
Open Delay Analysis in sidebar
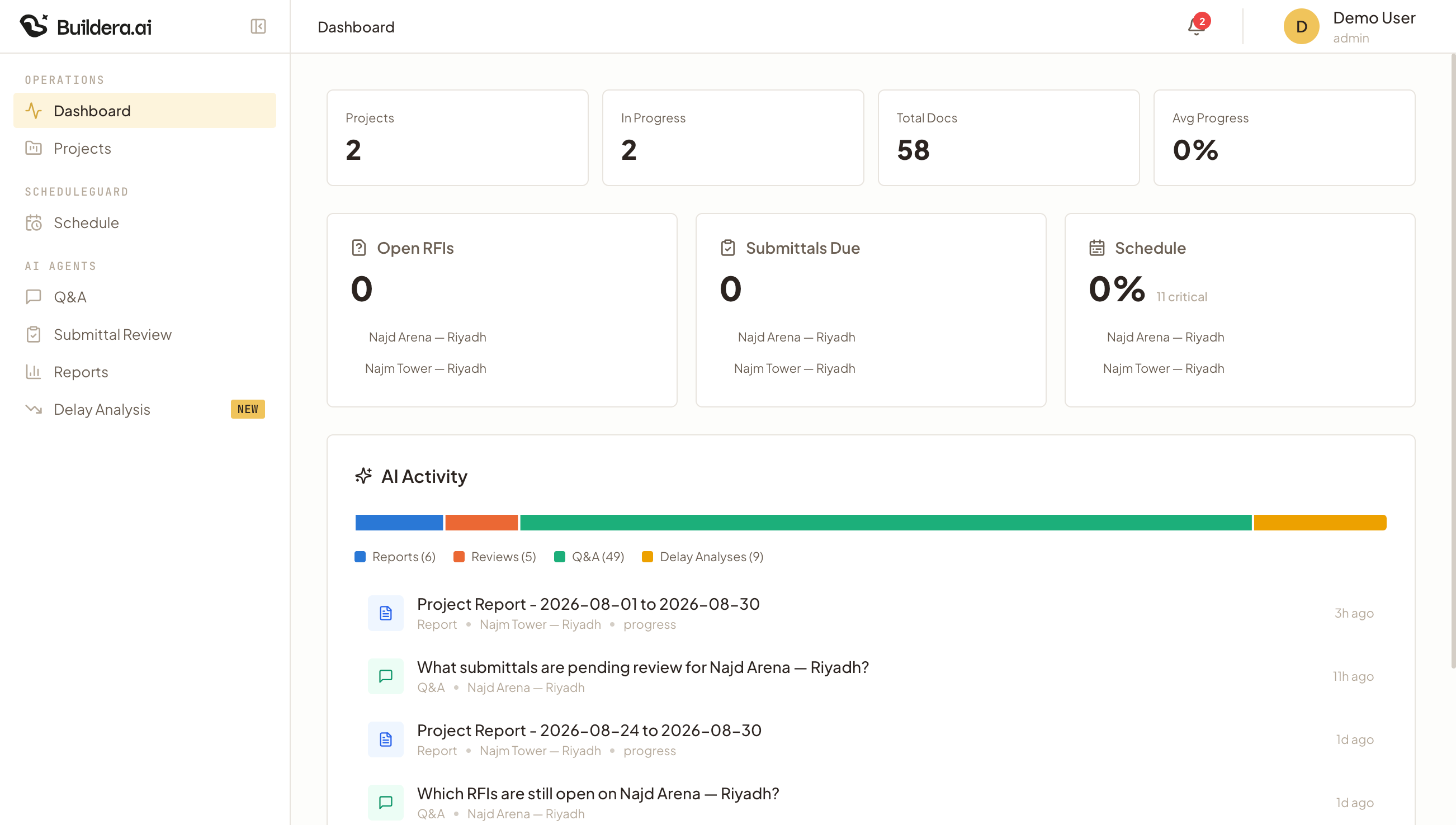click(x=144, y=409)
